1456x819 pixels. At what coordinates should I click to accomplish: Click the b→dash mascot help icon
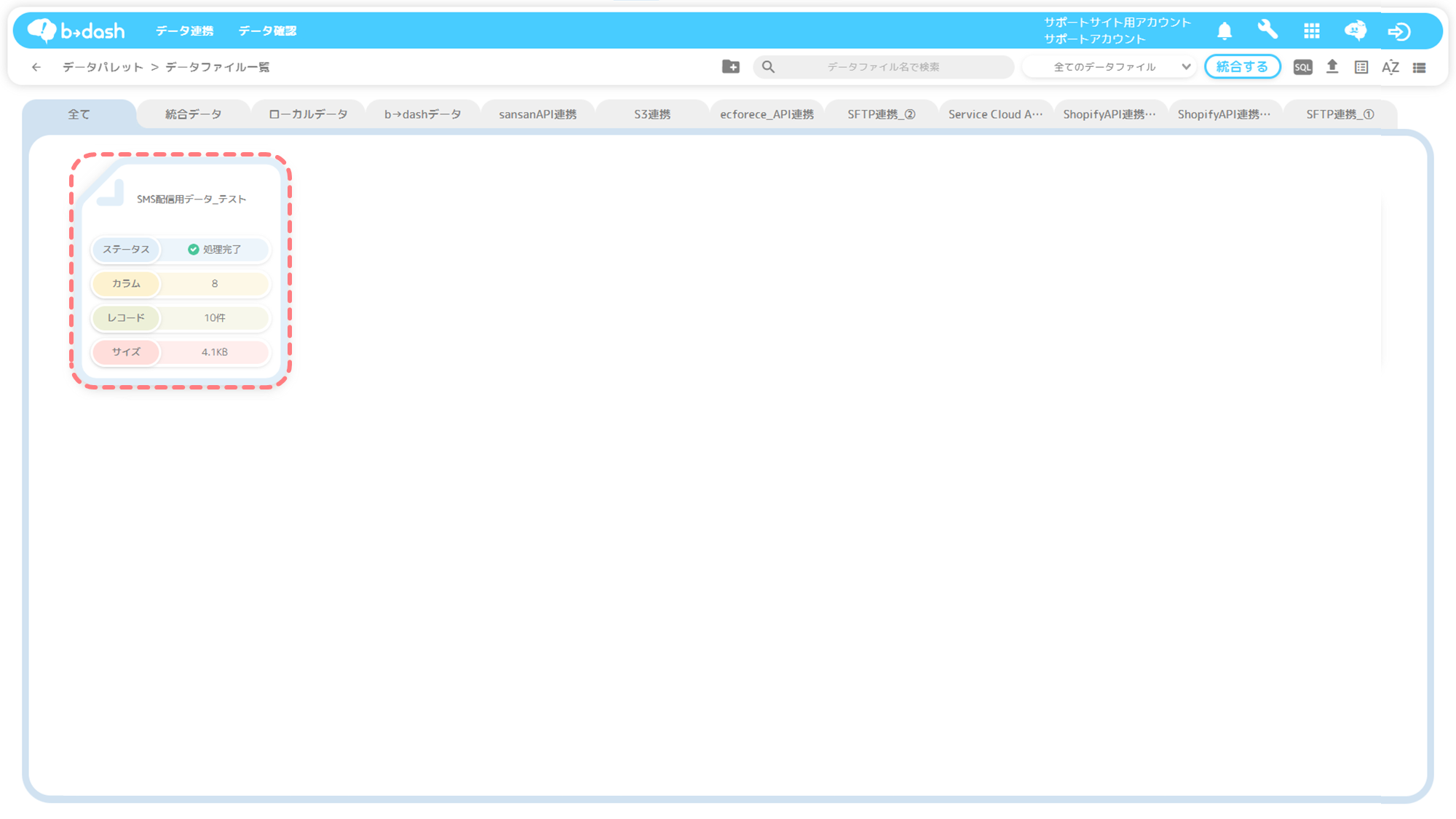[1356, 31]
